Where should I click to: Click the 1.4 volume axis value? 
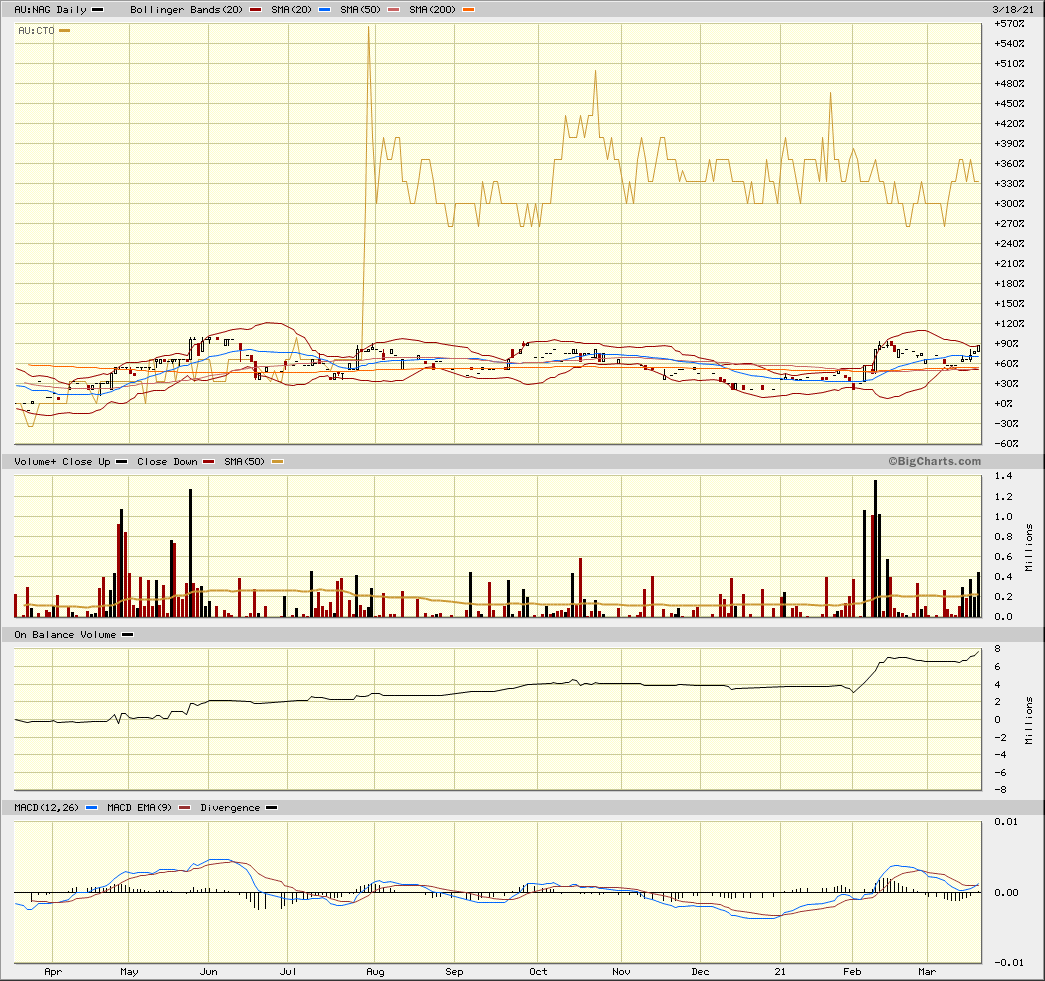pyautogui.click(x=1003, y=475)
